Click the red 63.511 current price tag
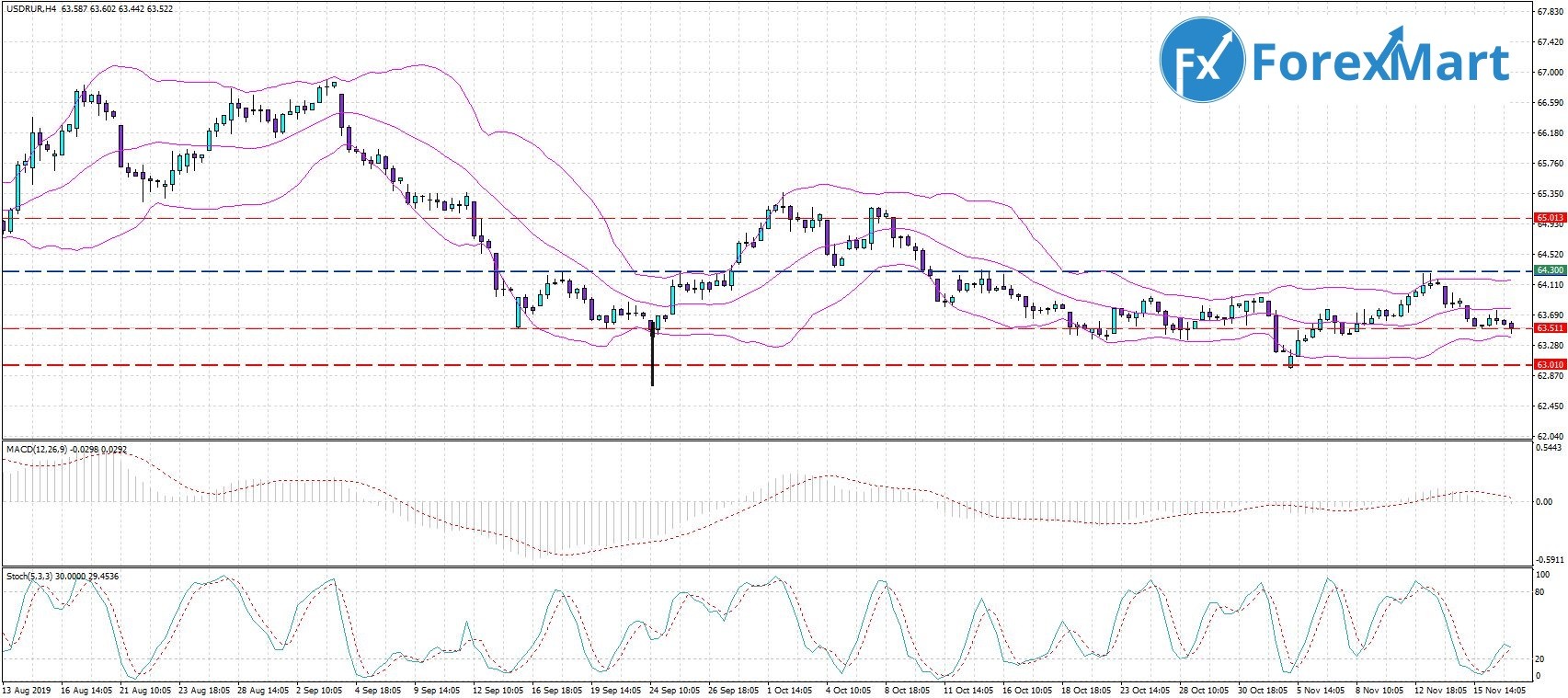This screenshot has width=1568, height=698. click(x=1550, y=328)
